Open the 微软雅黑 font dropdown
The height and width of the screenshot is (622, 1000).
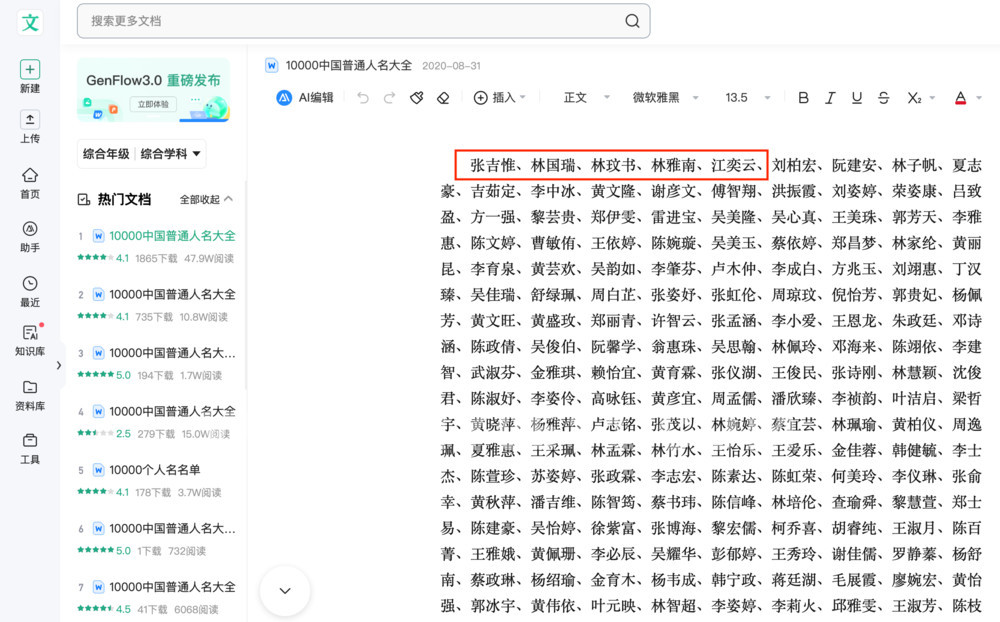click(x=664, y=98)
